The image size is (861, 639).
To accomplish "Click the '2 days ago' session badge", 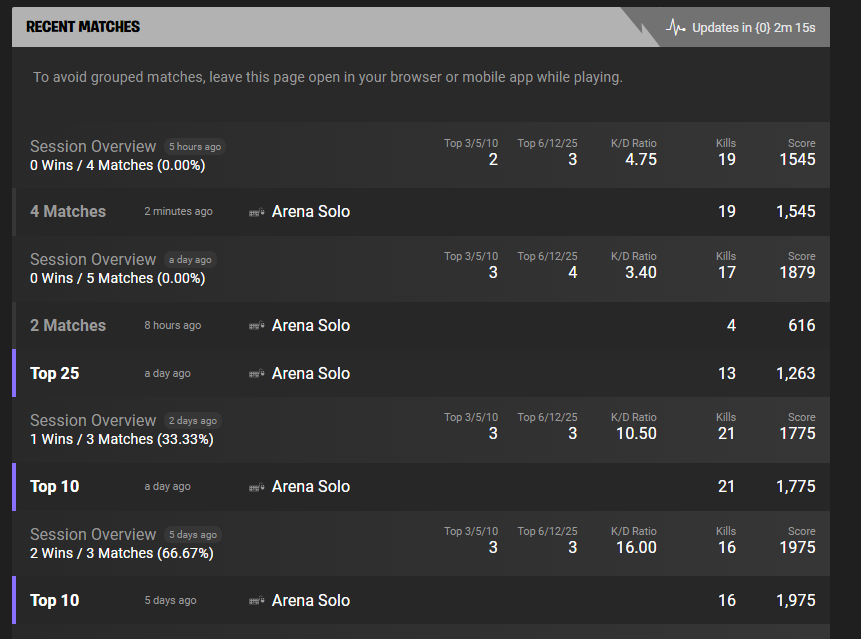I will tap(193, 421).
